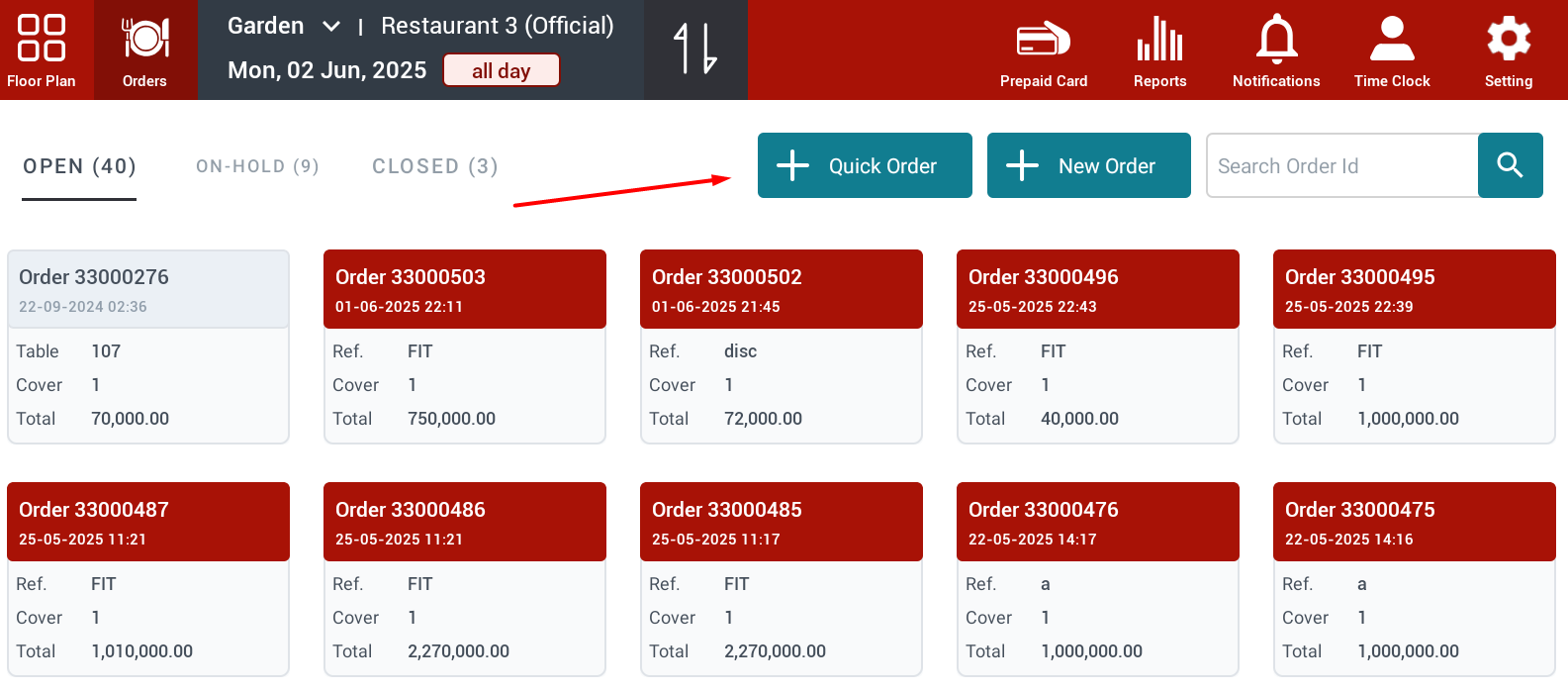Toggle the all day filter
Image resolution: width=1568 pixels, height=692 pixels.
(501, 70)
